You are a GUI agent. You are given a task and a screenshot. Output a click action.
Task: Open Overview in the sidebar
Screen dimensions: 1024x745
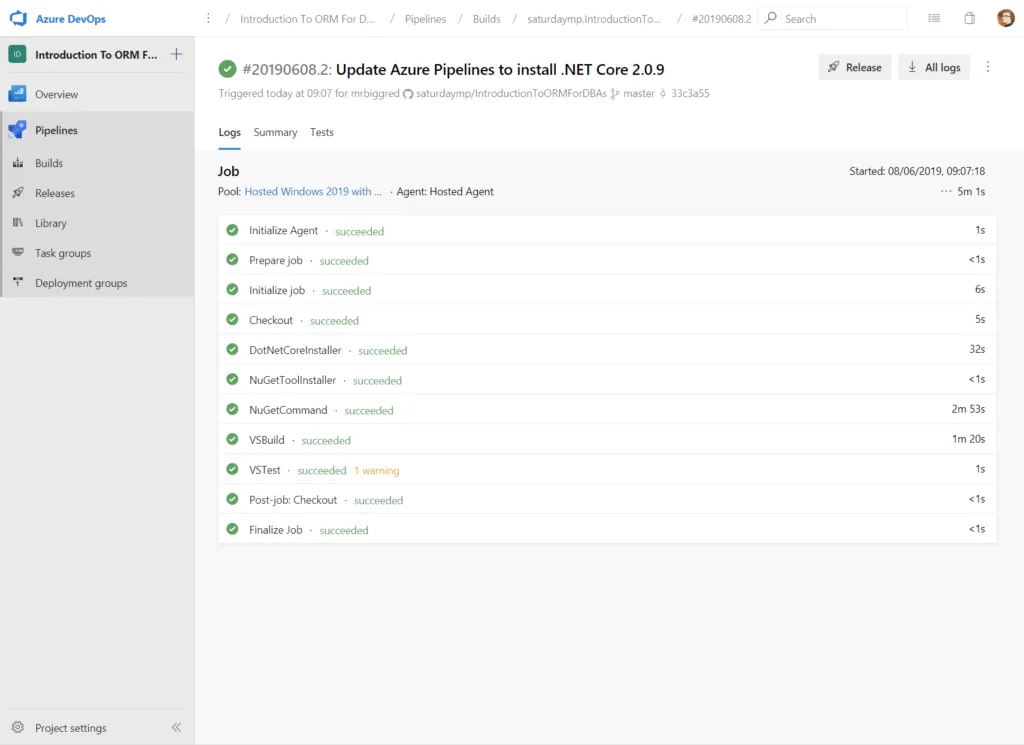click(x=98, y=94)
